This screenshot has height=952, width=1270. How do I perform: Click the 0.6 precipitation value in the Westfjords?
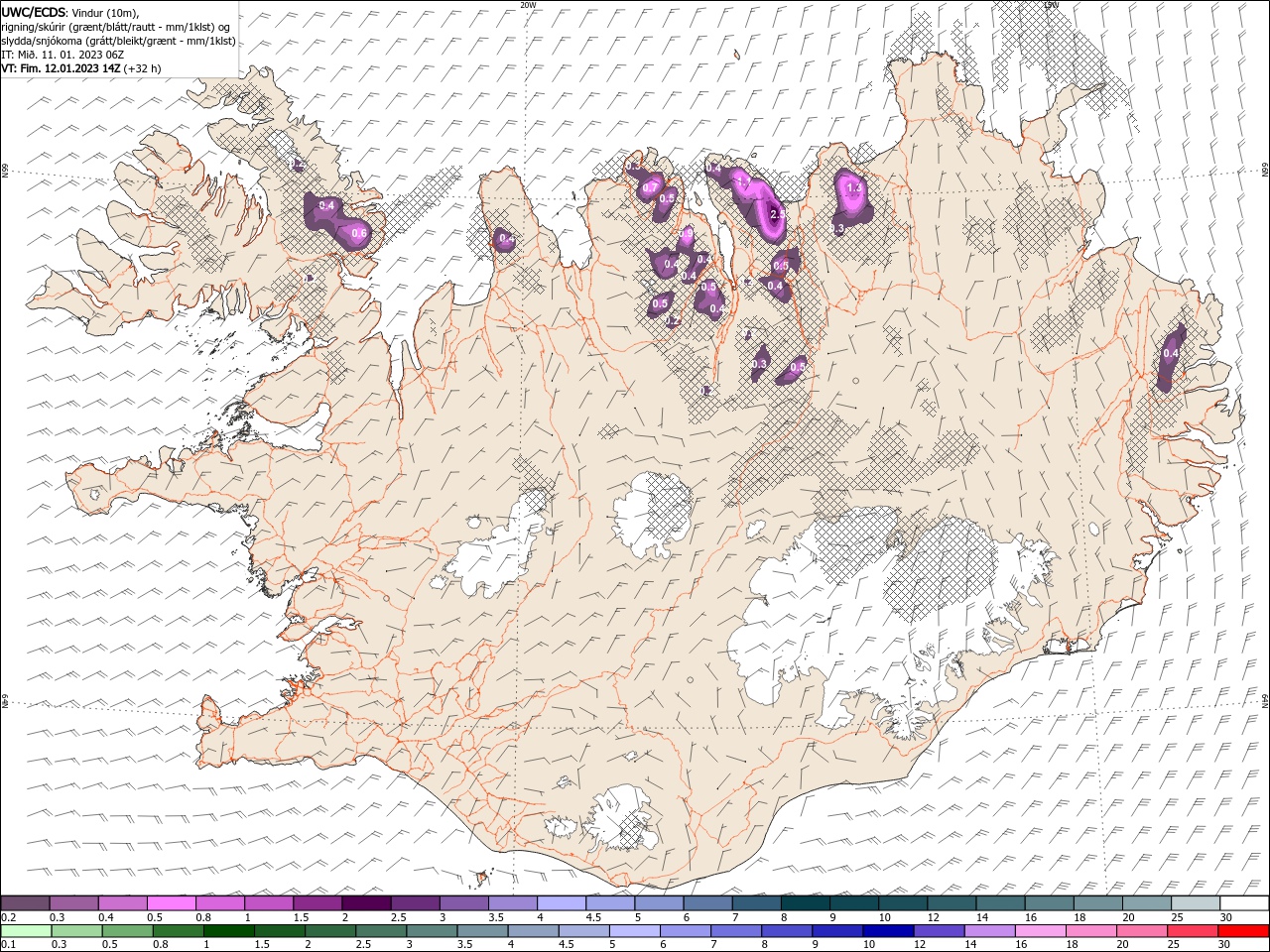(x=360, y=234)
